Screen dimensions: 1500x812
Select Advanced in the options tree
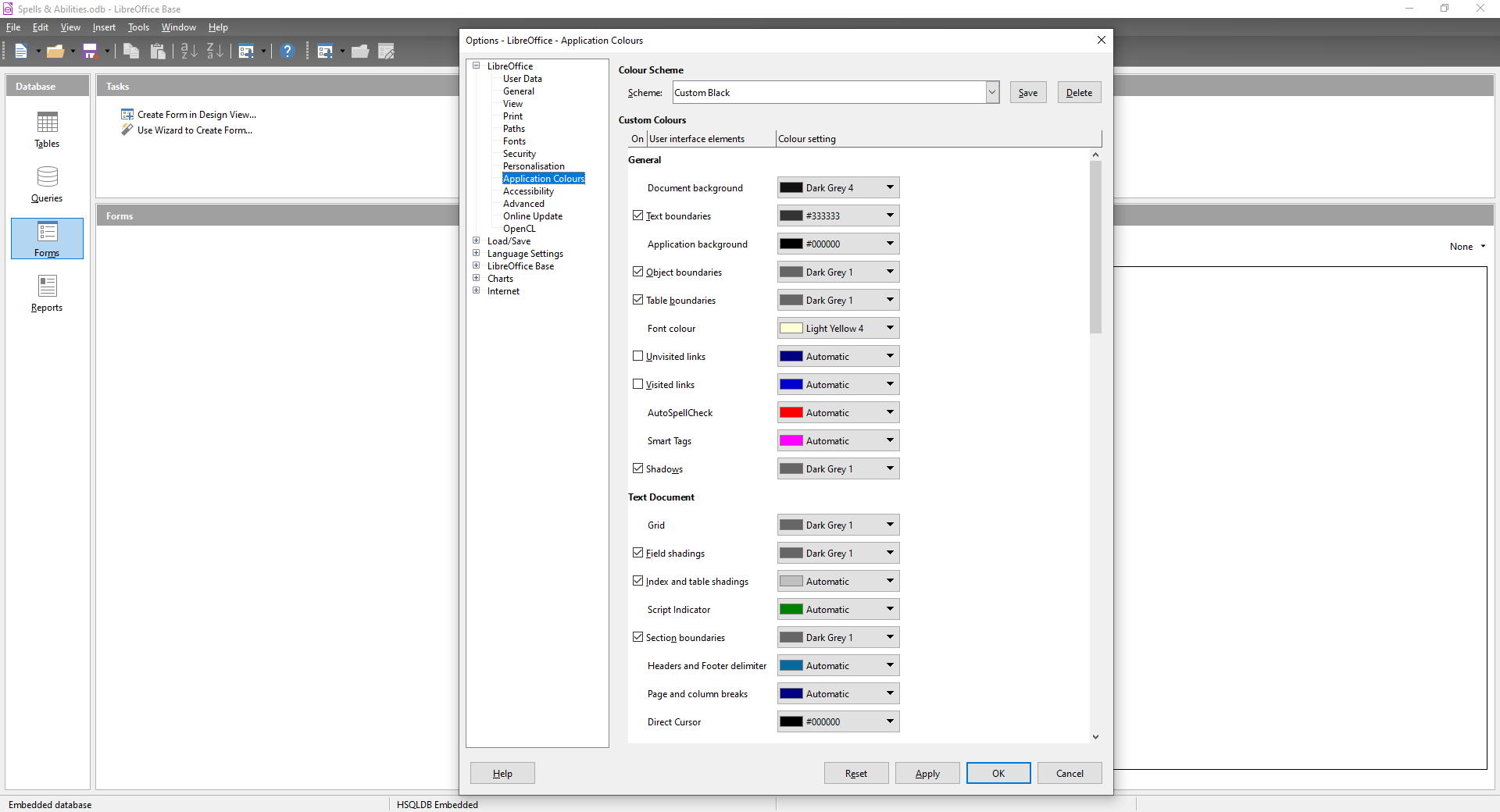click(x=523, y=204)
